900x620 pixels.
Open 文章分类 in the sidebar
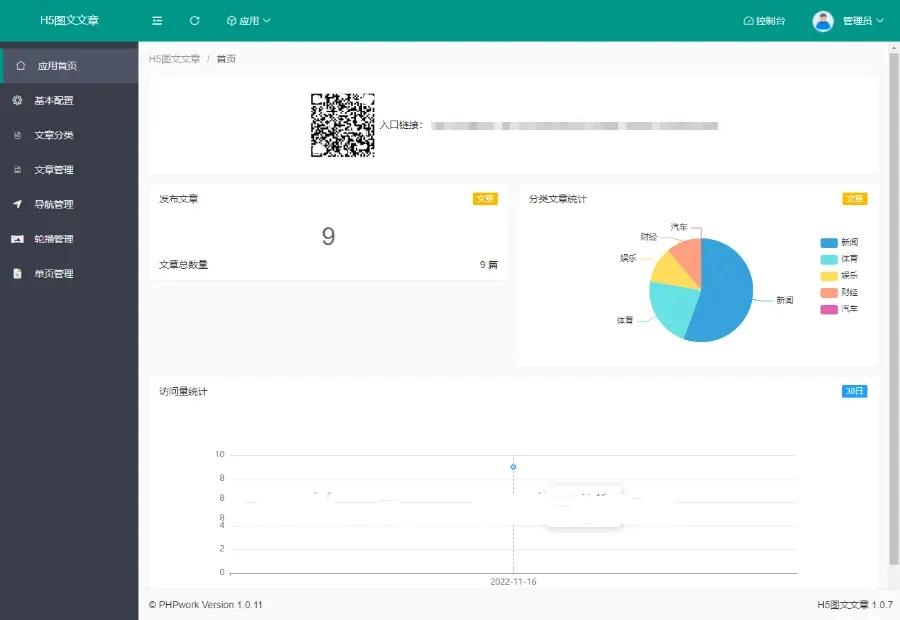(69, 135)
